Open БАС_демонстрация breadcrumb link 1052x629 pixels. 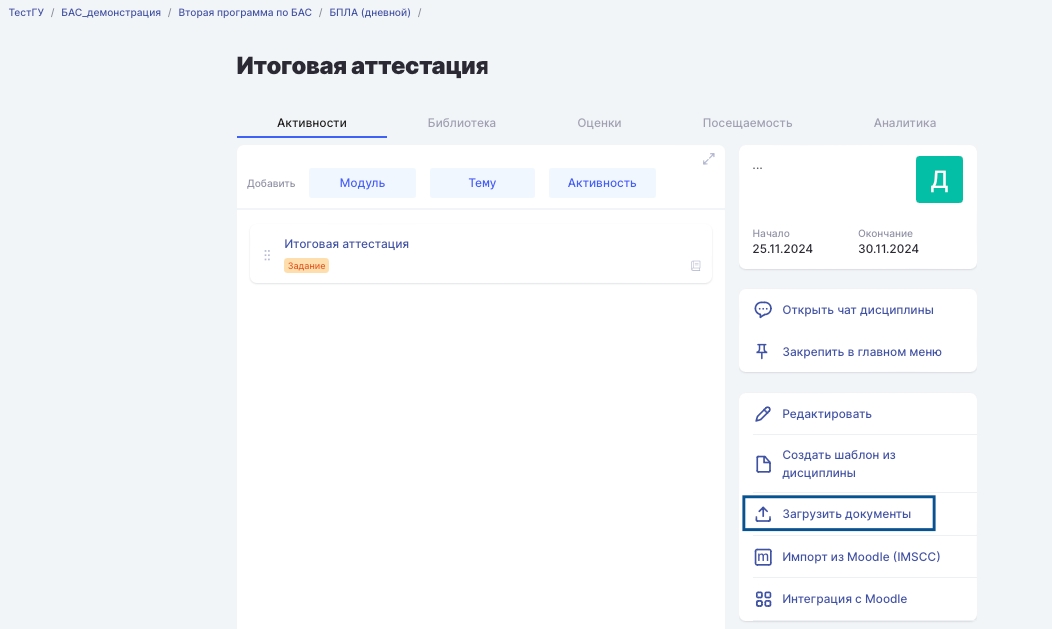[x=111, y=12]
